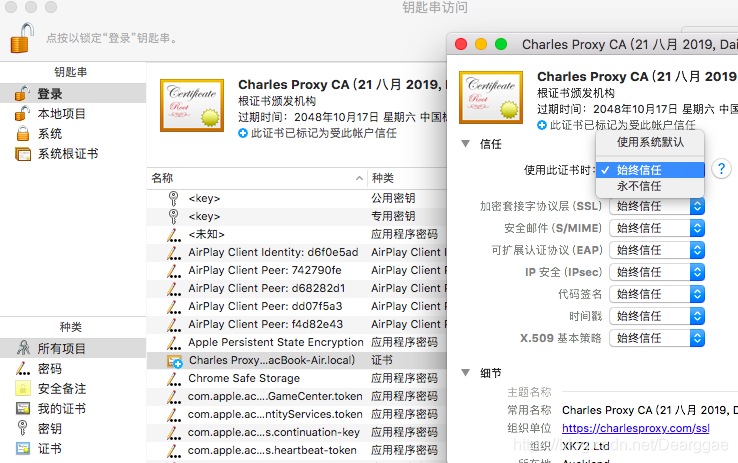The image size is (738, 463).
Task: Open the 代码签名 trust dropdown
Action: point(657,294)
